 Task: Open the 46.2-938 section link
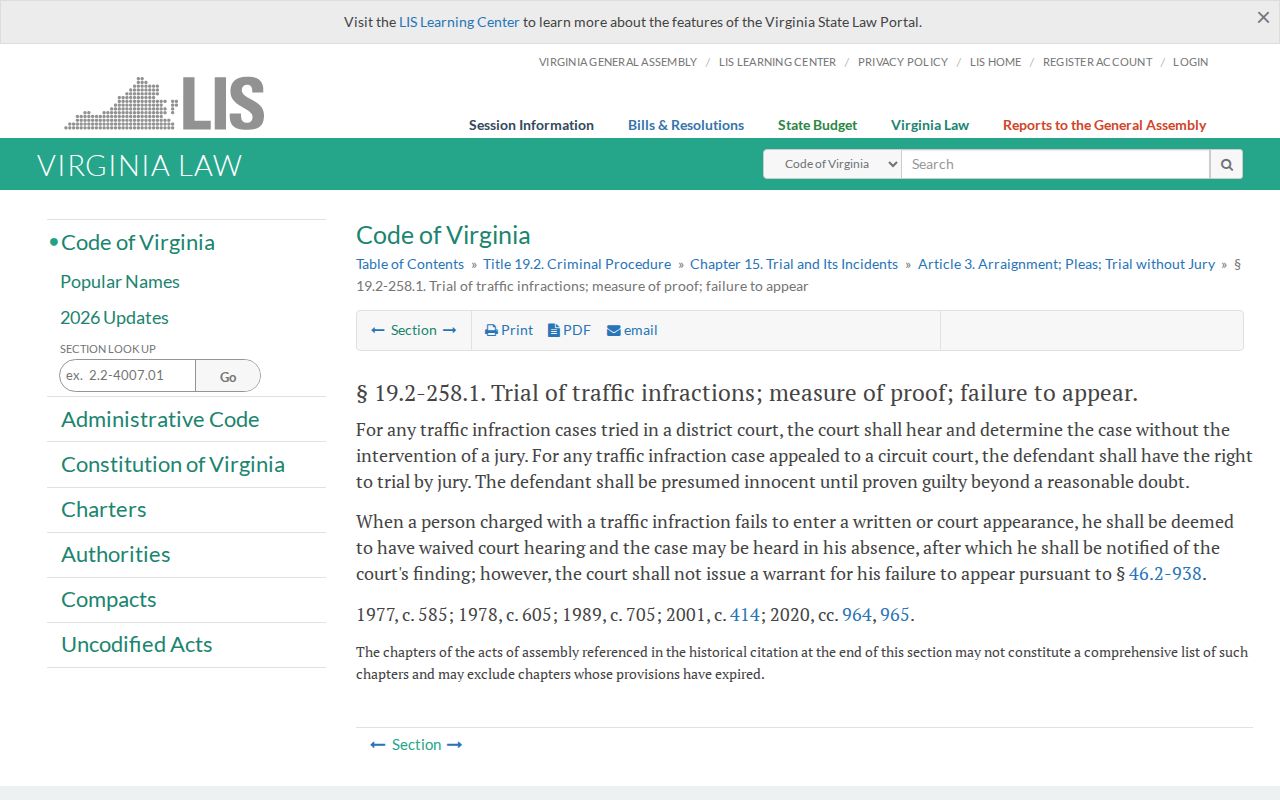point(1165,574)
